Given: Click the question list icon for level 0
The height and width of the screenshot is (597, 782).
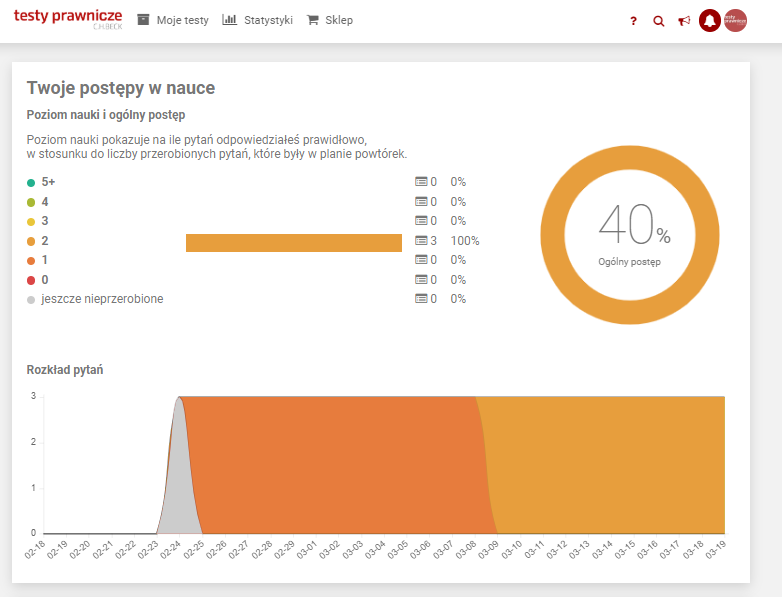Looking at the screenshot, I should (x=421, y=279).
